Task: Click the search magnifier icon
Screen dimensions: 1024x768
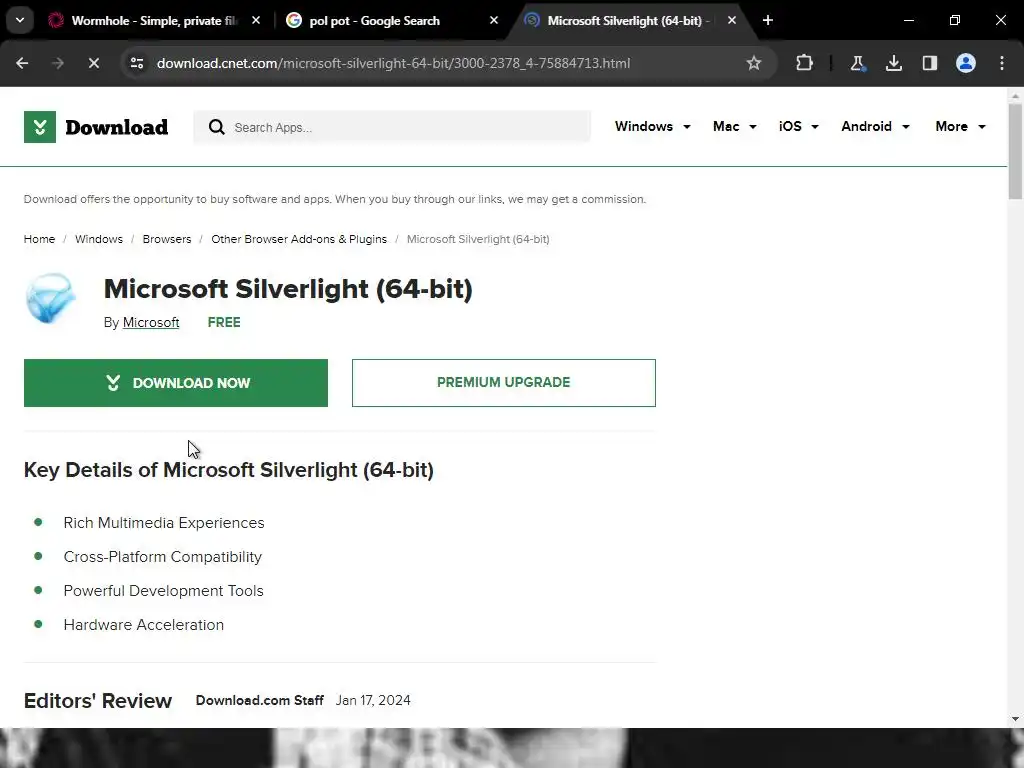Action: coord(216,127)
